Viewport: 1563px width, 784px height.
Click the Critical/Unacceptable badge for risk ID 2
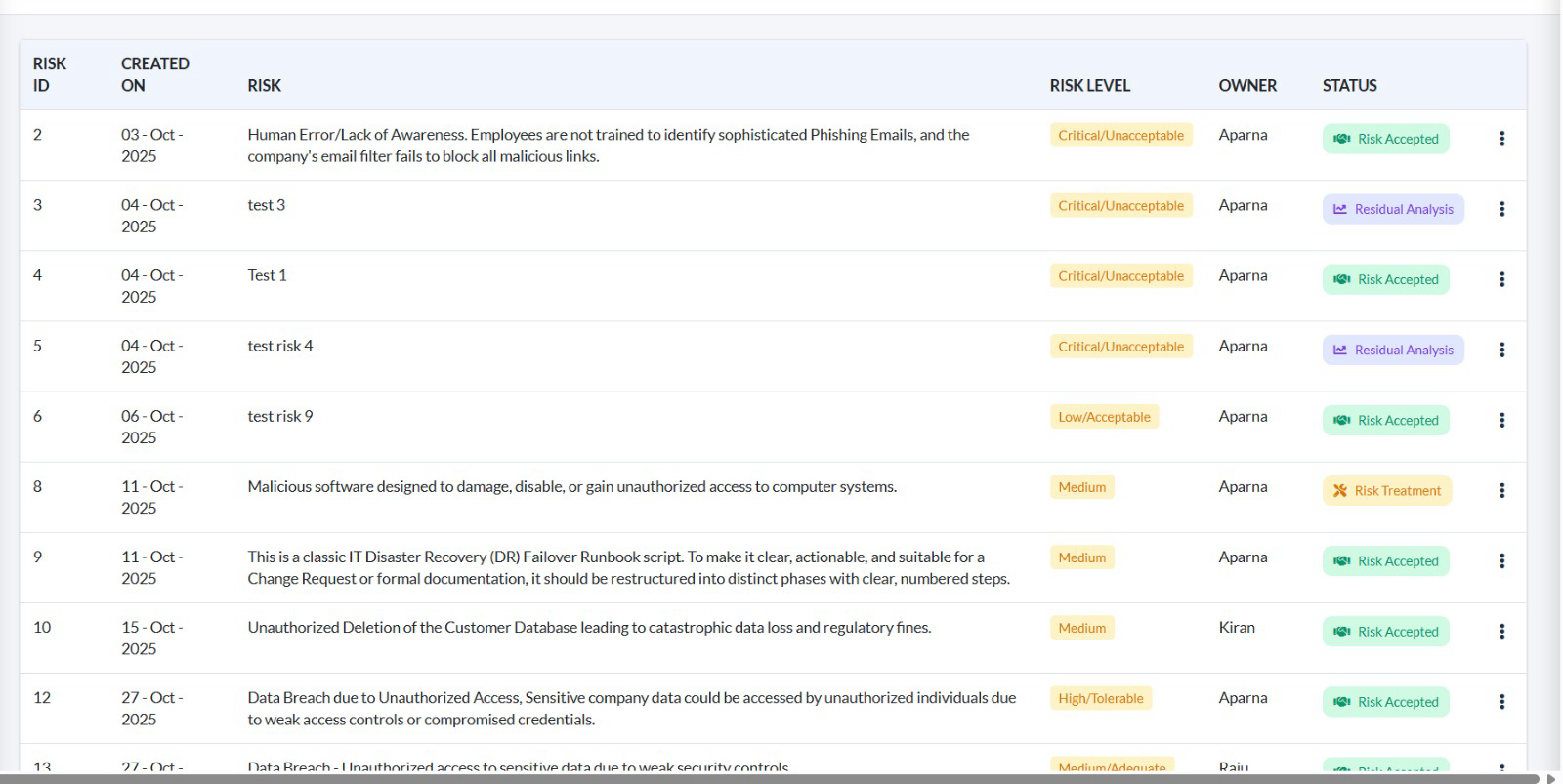coord(1120,136)
